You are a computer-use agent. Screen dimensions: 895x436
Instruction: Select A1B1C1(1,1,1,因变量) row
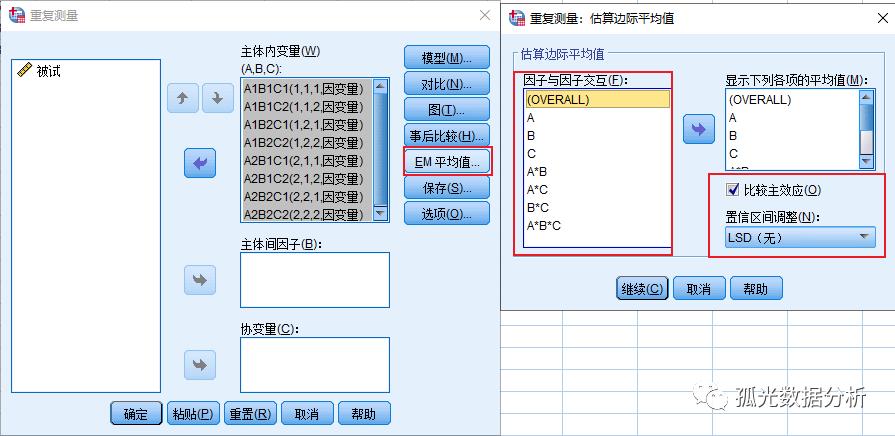[307, 88]
